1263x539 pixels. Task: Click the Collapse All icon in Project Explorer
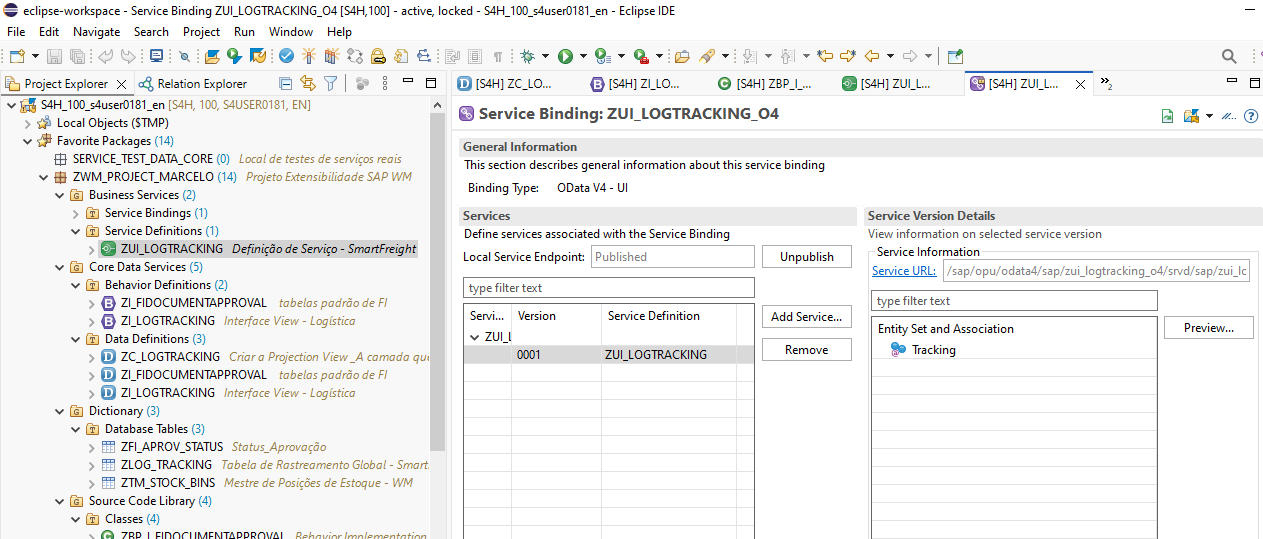(286, 84)
